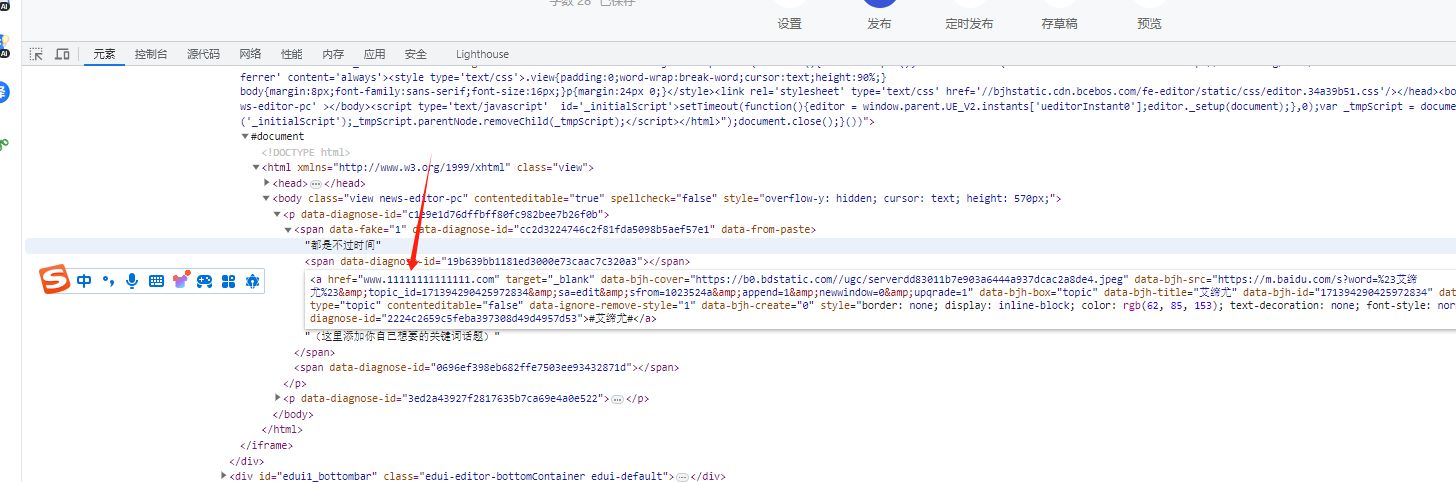Switch Sogou Chinese/English mode (中)
This screenshot has width=1456, height=482.
(84, 281)
